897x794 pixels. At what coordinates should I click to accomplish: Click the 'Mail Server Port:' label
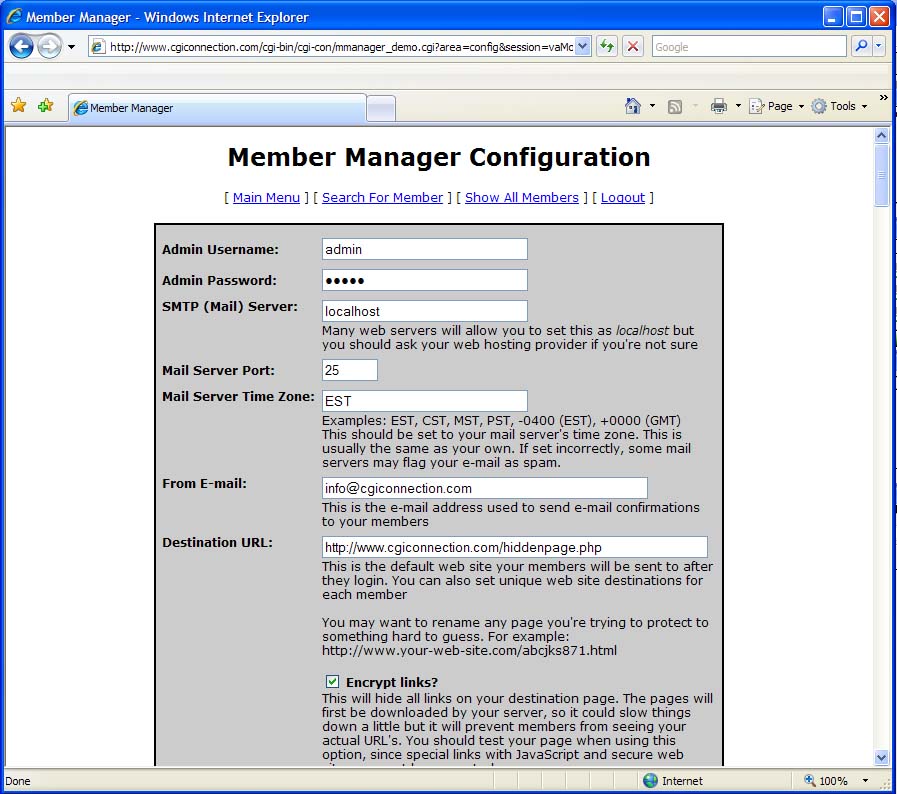pyautogui.click(x=218, y=370)
